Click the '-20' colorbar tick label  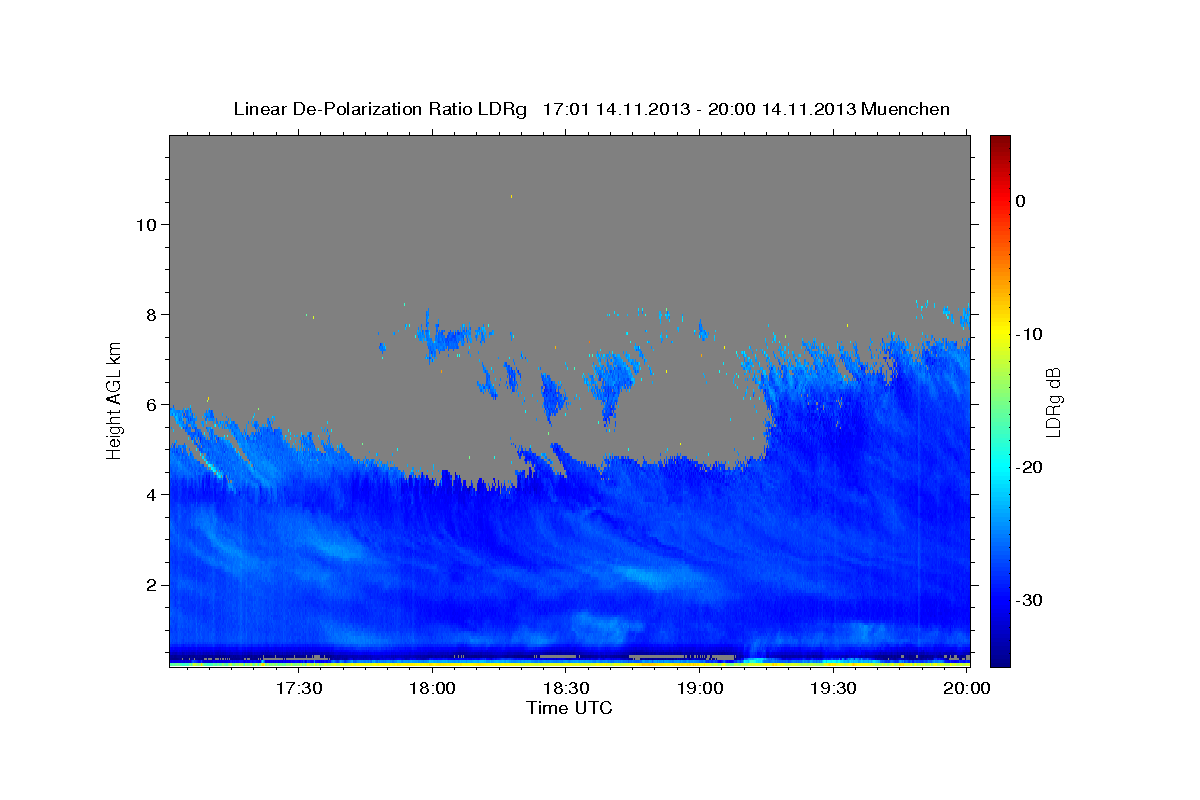1030,467
